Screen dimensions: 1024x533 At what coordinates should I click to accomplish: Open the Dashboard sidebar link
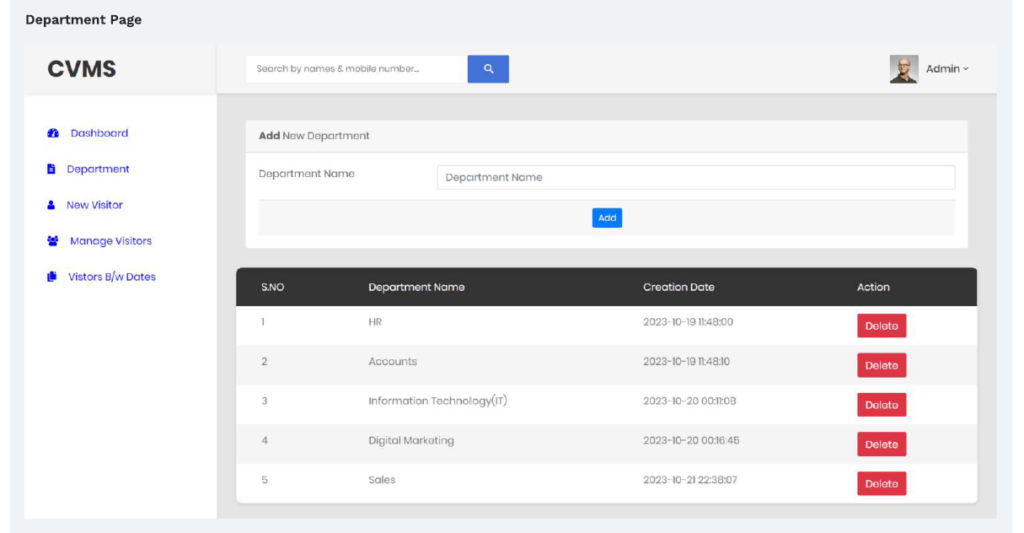coord(99,133)
